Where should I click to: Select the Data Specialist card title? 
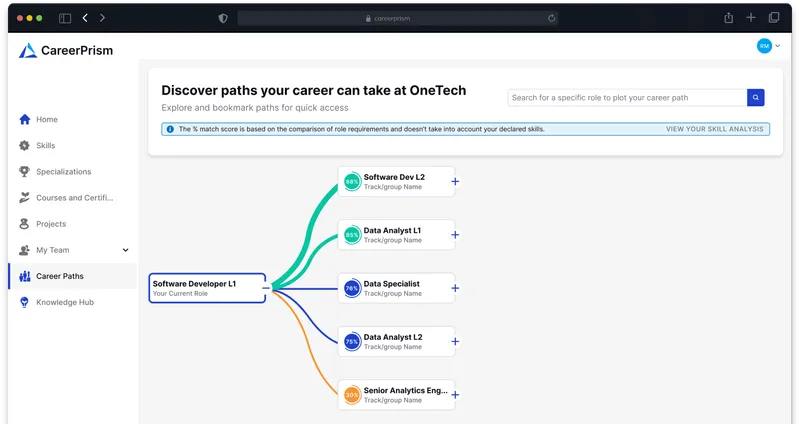(391, 284)
